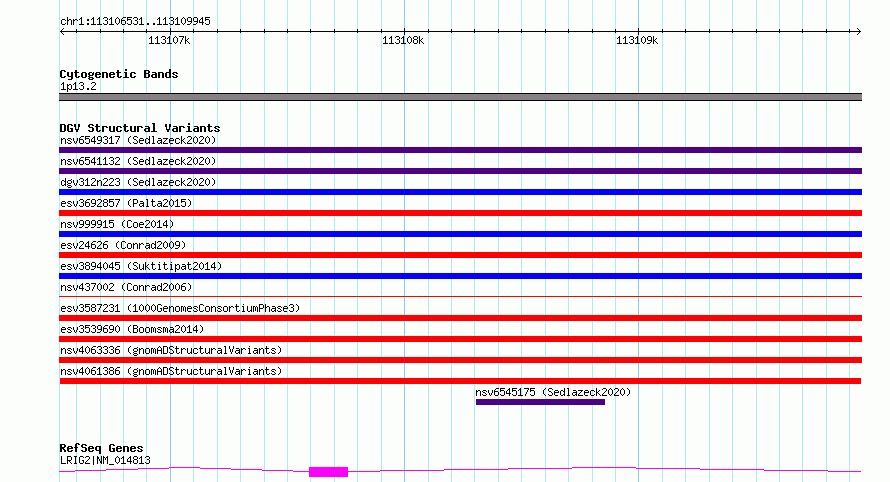
Task: Click the blue bar under dgv312n223
Action: [x=460, y=192]
